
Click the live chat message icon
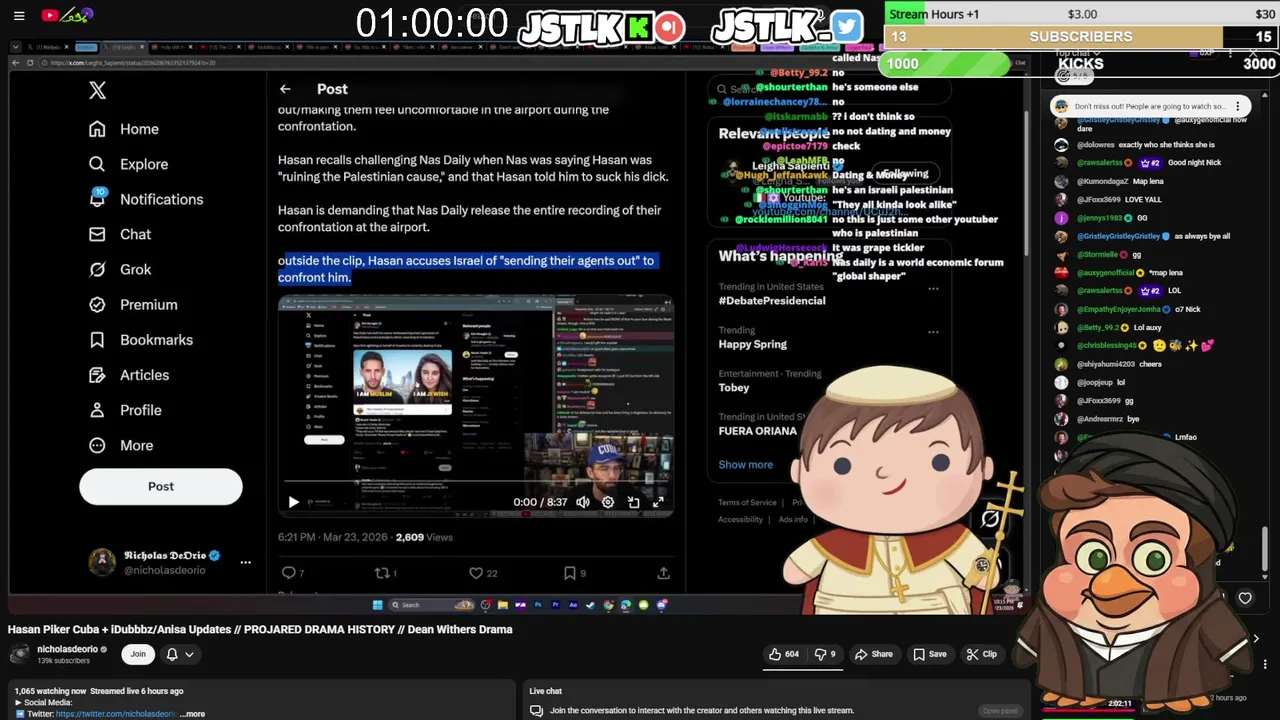click(536, 711)
